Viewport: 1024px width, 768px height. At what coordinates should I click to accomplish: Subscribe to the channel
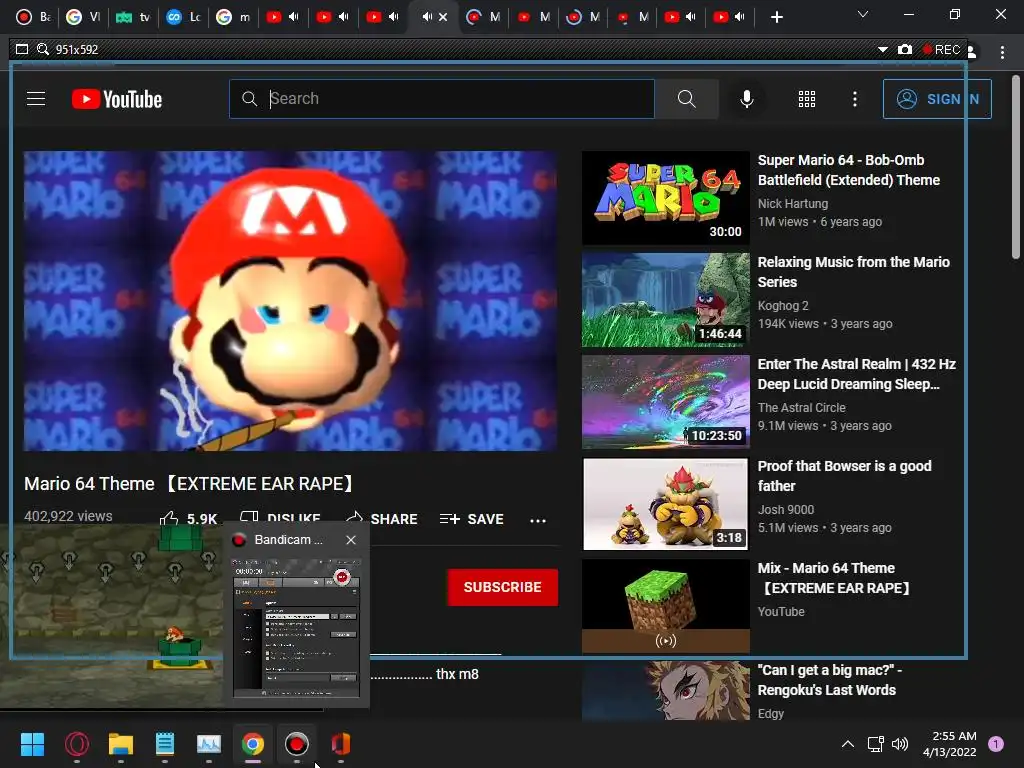tap(502, 586)
